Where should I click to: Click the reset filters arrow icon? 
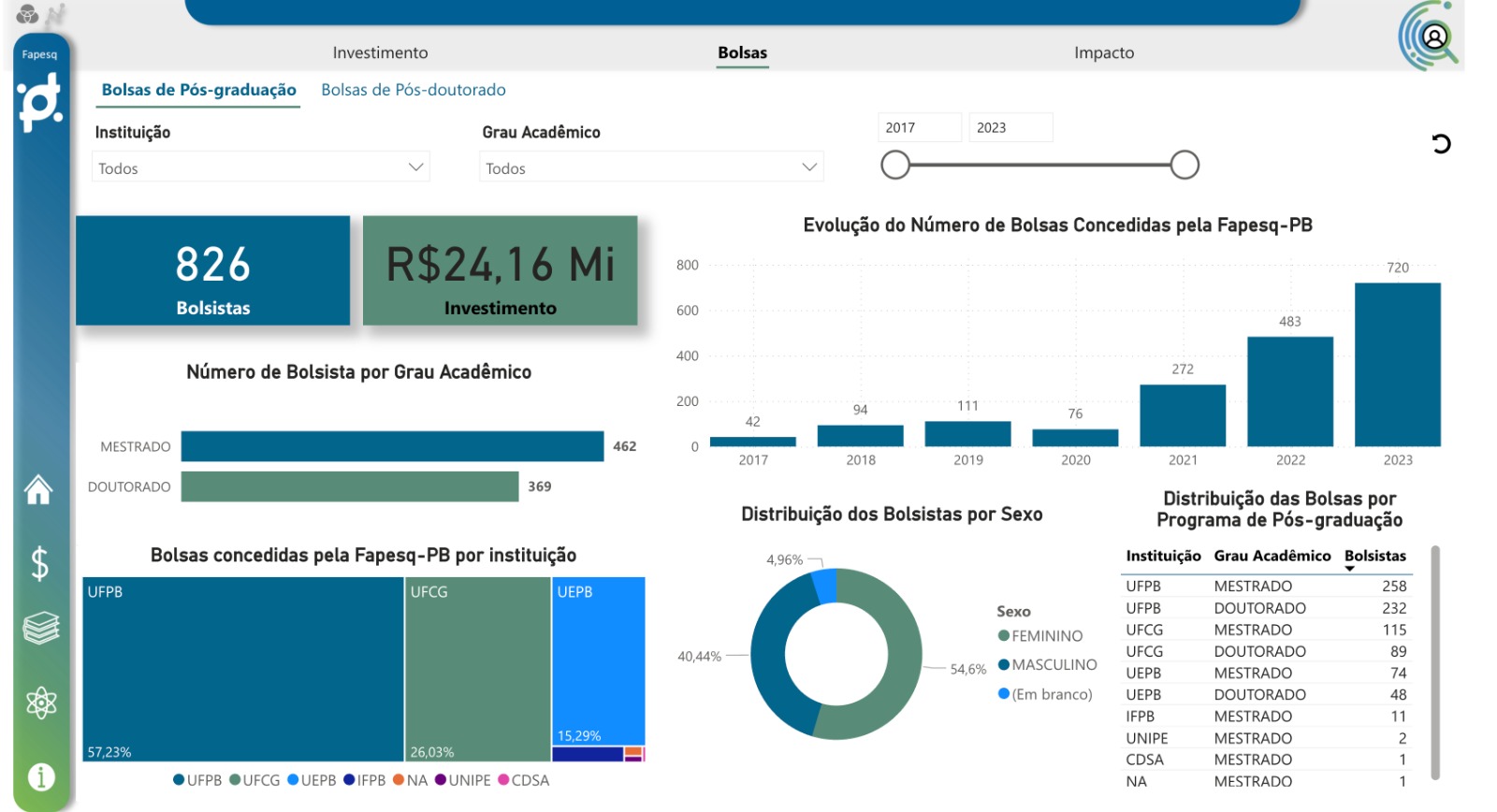(1441, 144)
